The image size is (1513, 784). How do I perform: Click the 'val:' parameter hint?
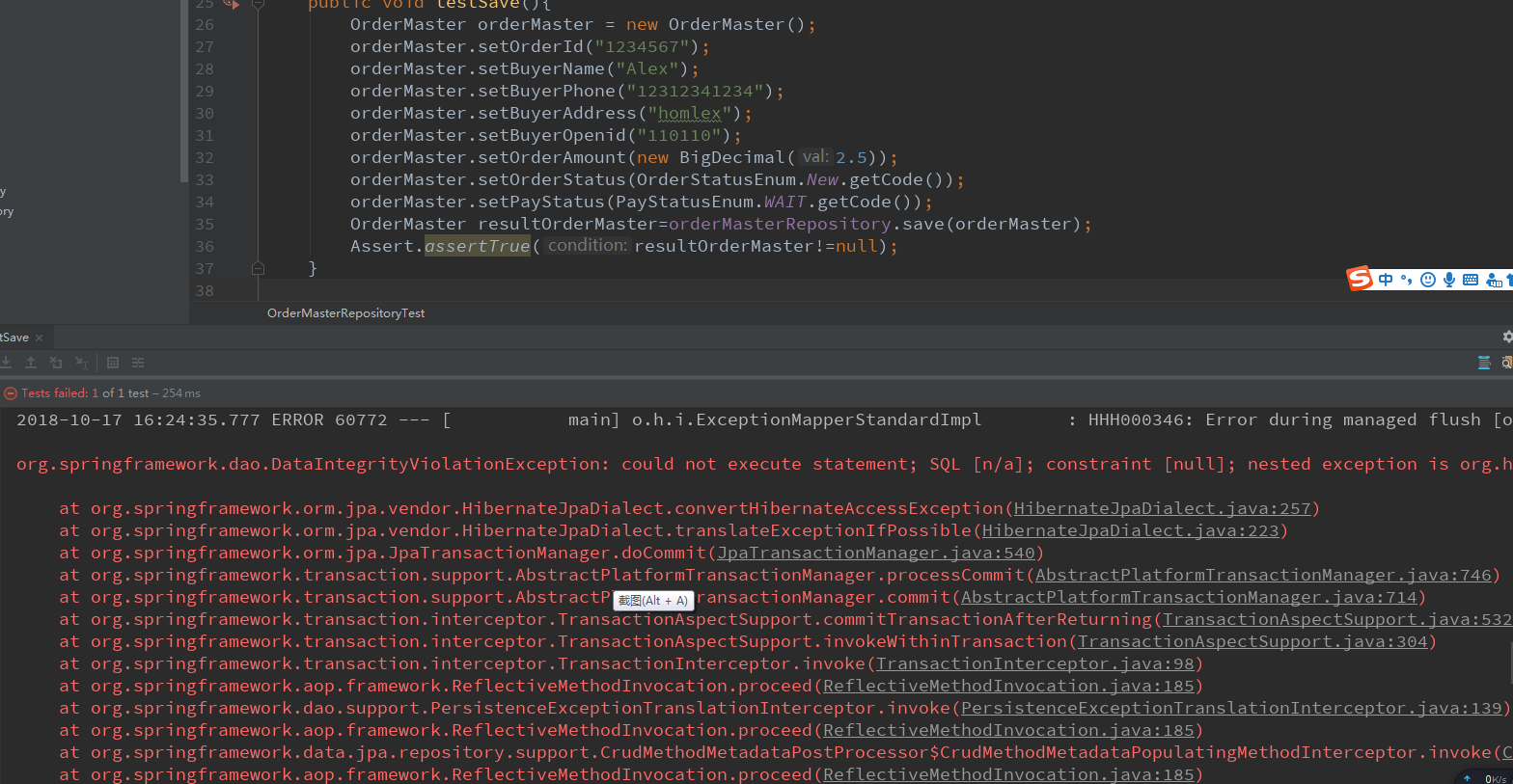point(815,156)
